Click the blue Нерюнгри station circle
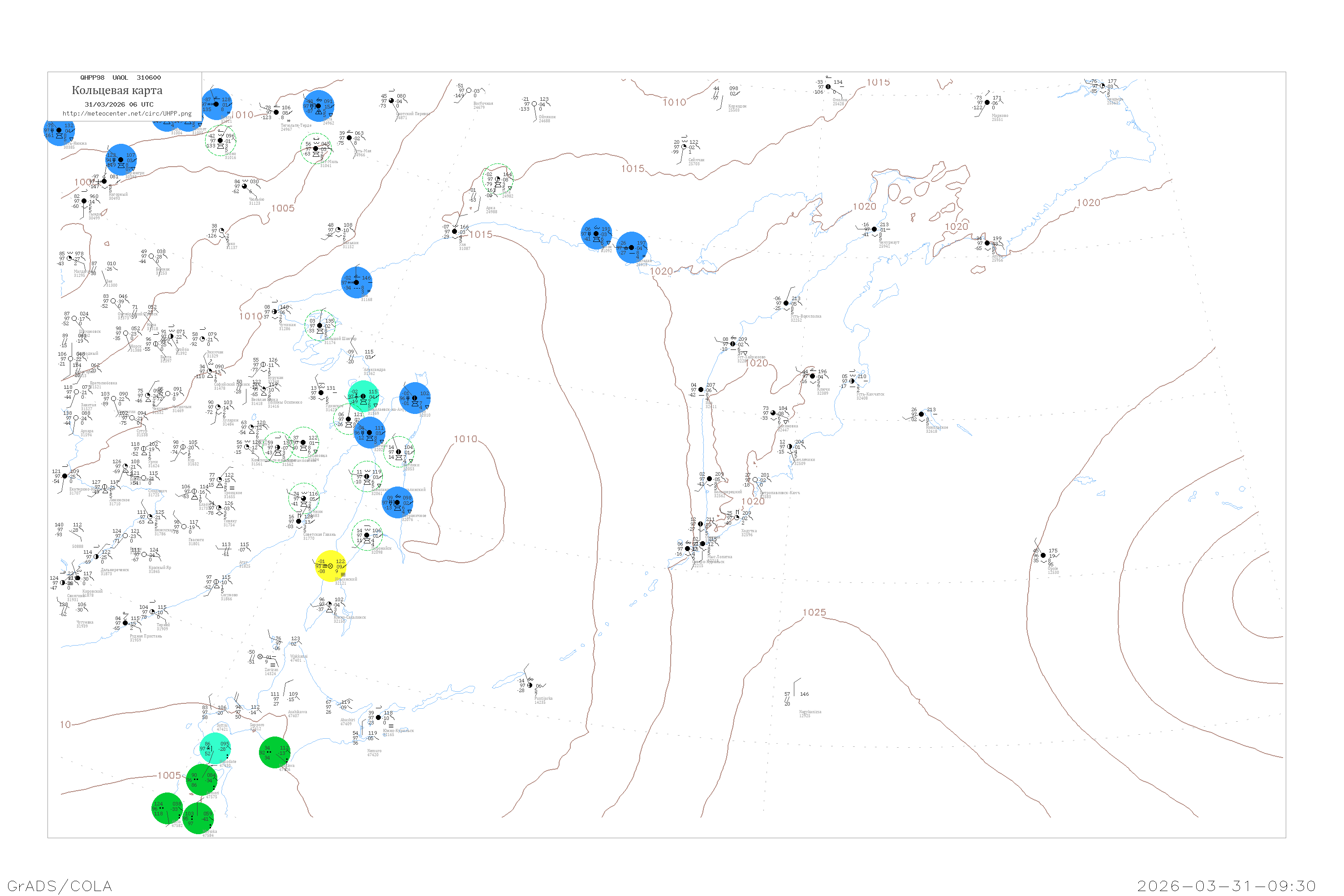1344x896 pixels. click(x=121, y=159)
